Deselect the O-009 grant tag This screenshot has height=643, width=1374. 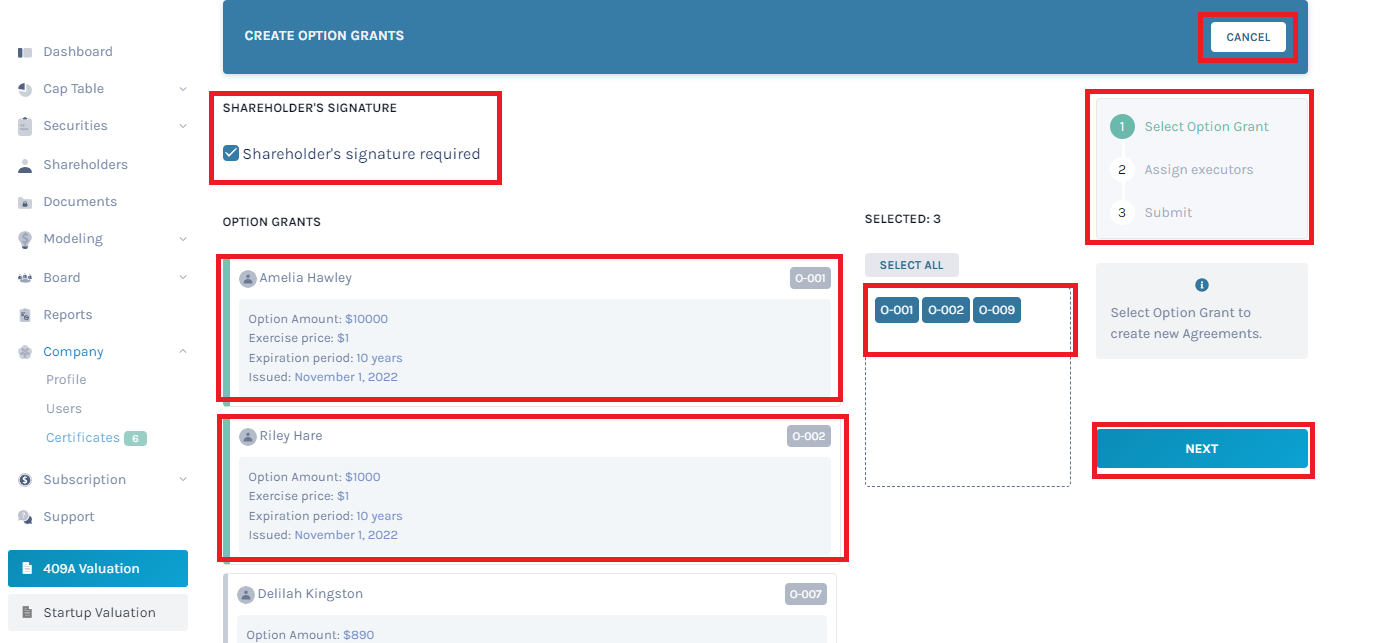click(996, 310)
